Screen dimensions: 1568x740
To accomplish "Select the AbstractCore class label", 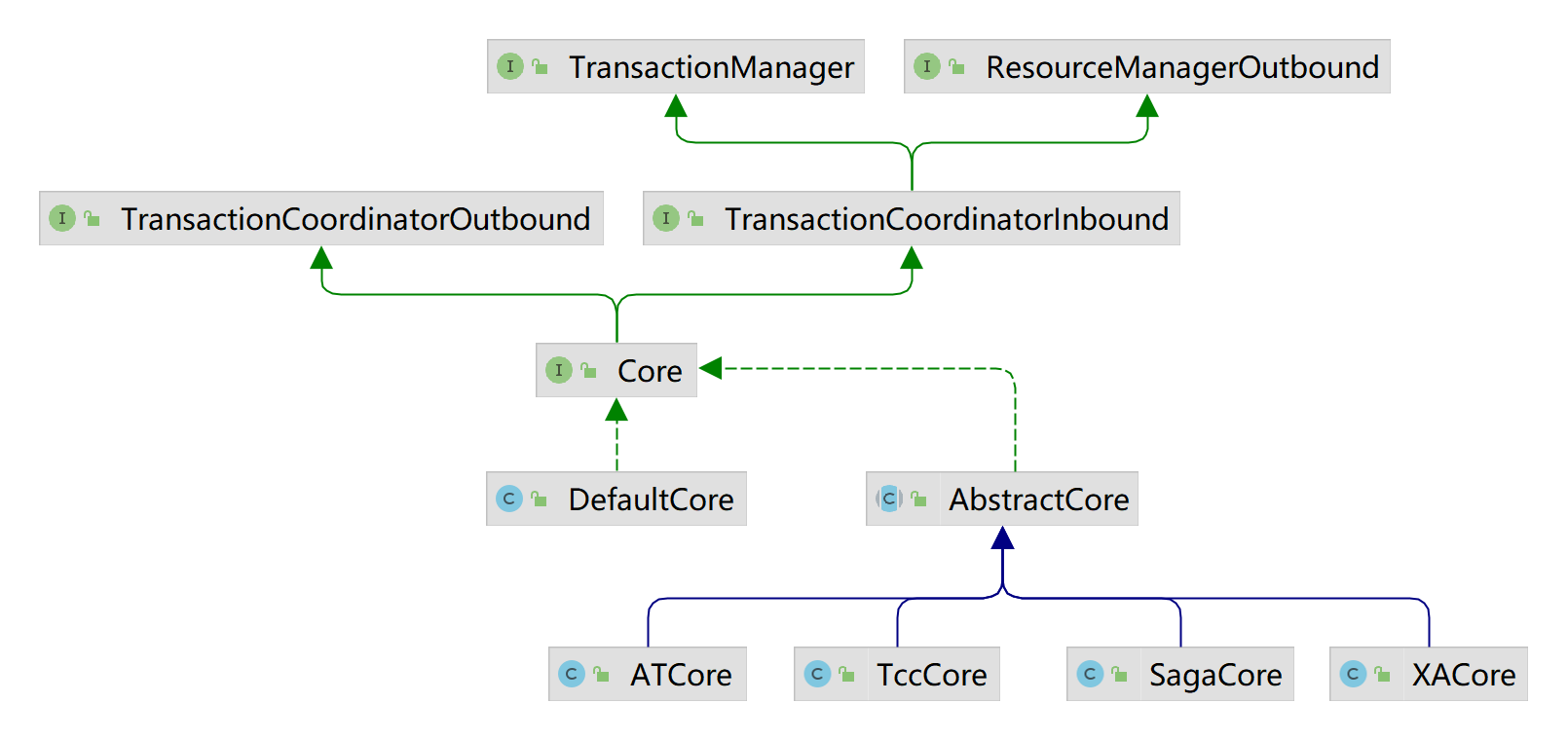I will [1039, 499].
